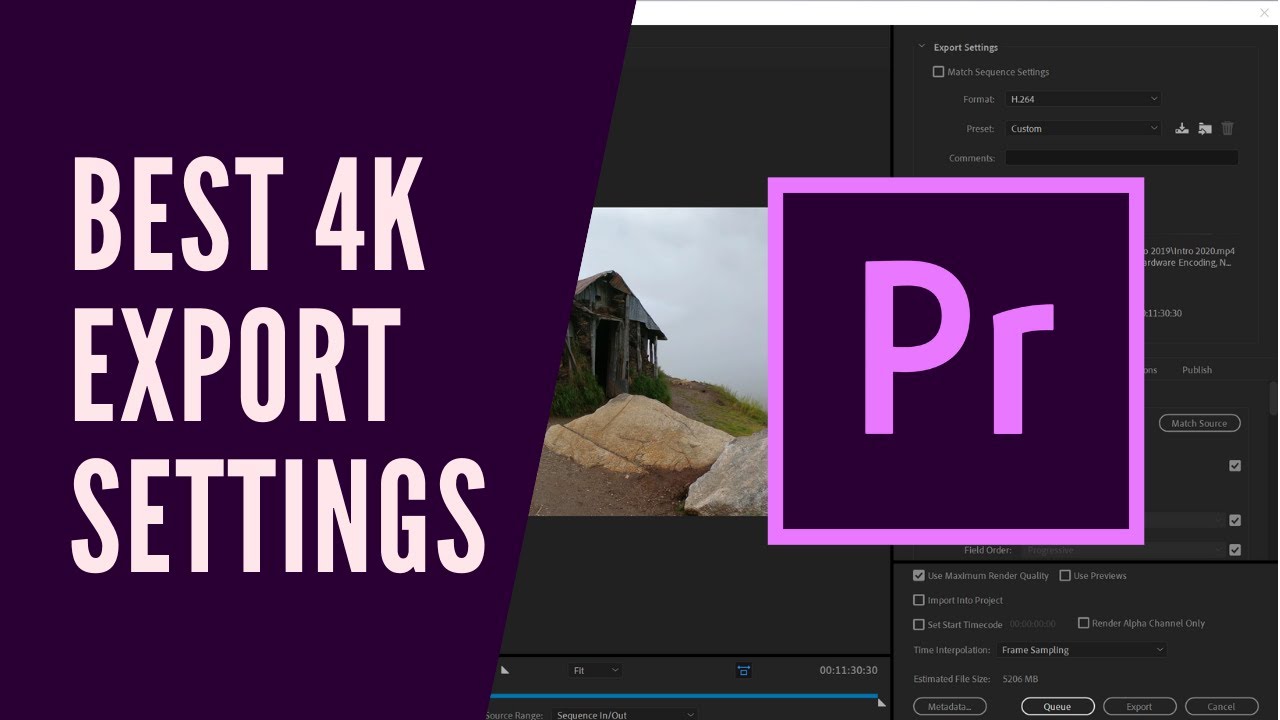The image size is (1280, 720).
Task: Click the large Premiere Pro Pr logo
Action: pos(955,361)
